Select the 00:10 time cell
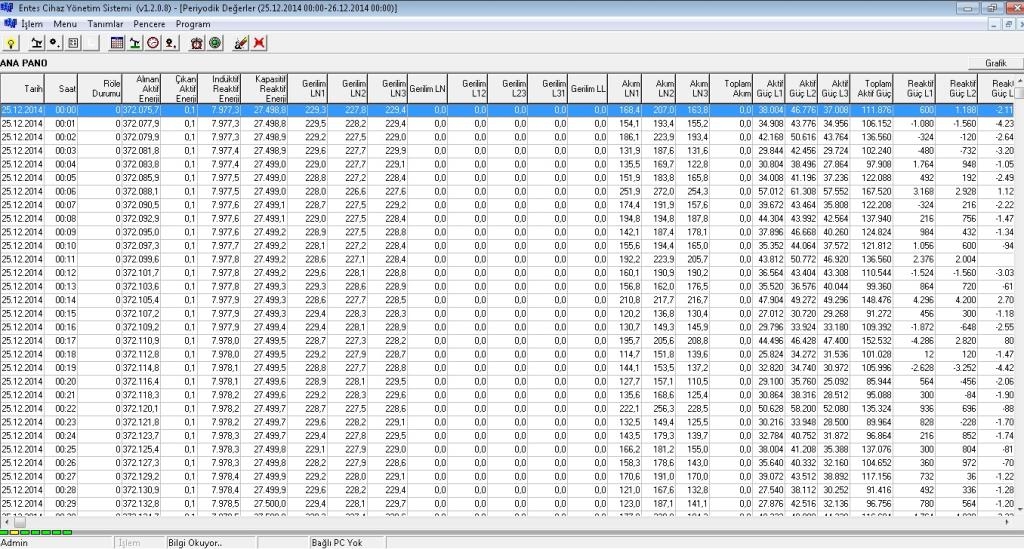The image size is (1024, 549). point(61,245)
